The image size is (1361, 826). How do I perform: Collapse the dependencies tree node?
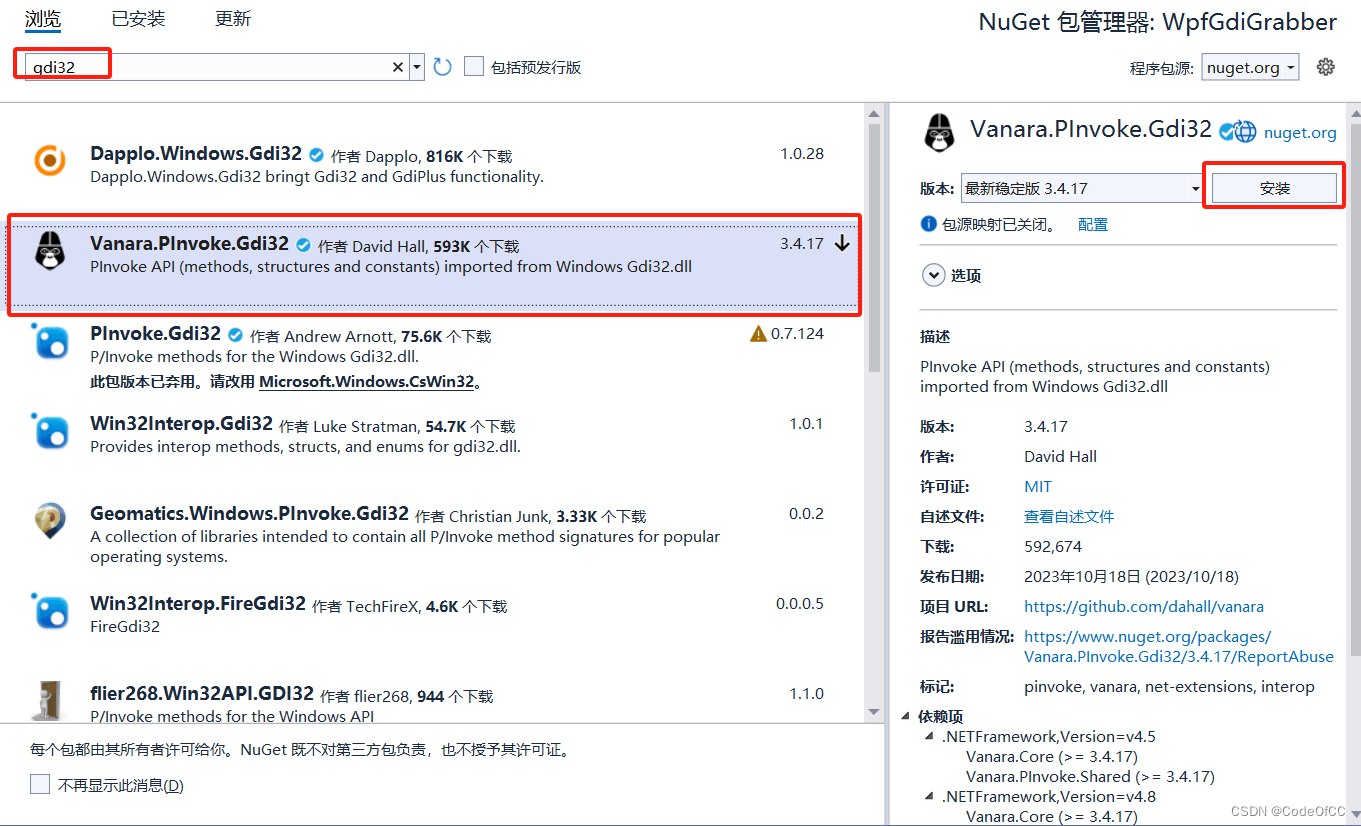pos(906,717)
